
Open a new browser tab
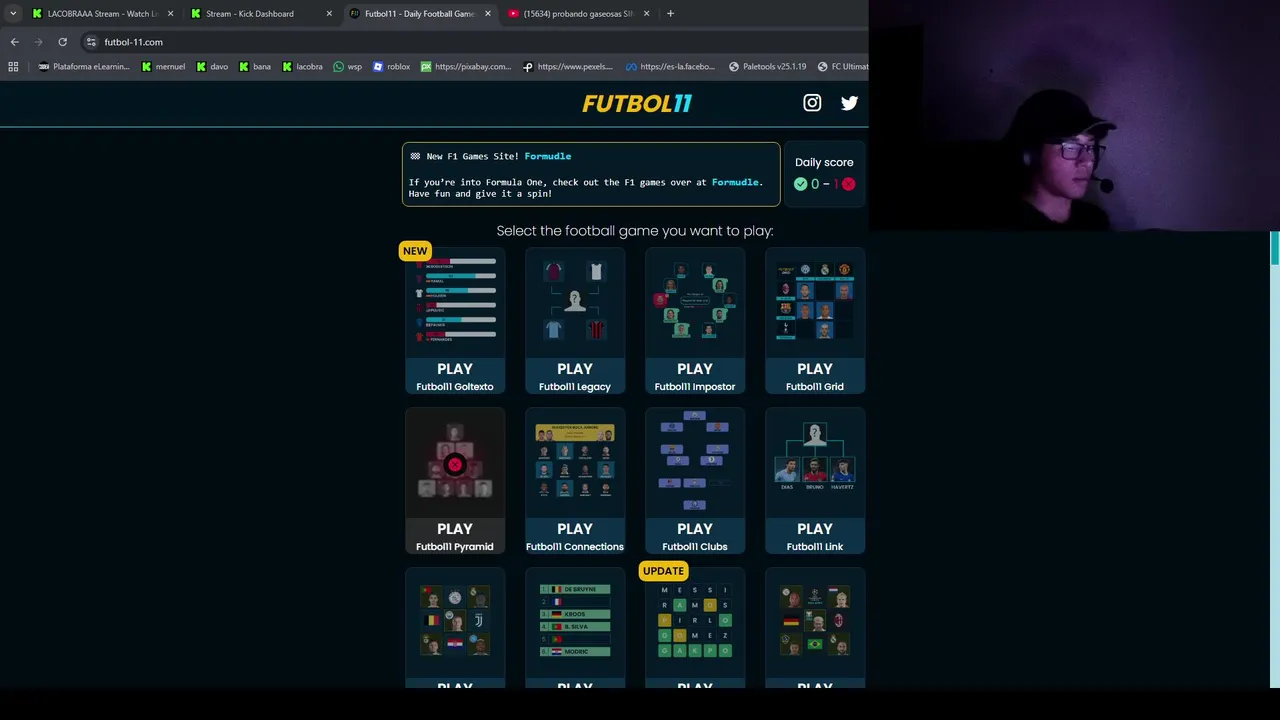[x=670, y=13]
